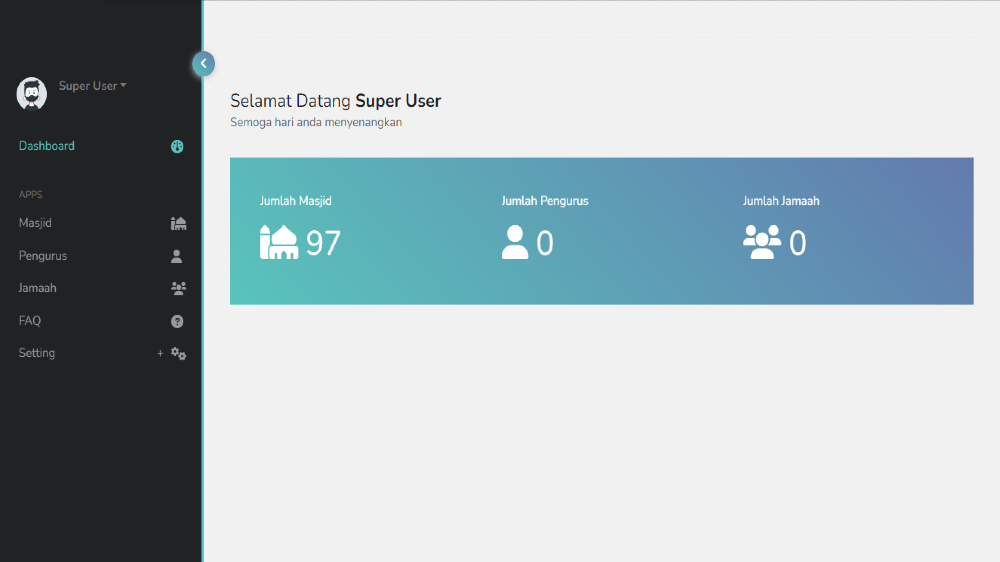Open the FAQ page link
1000x562 pixels.
coord(30,321)
